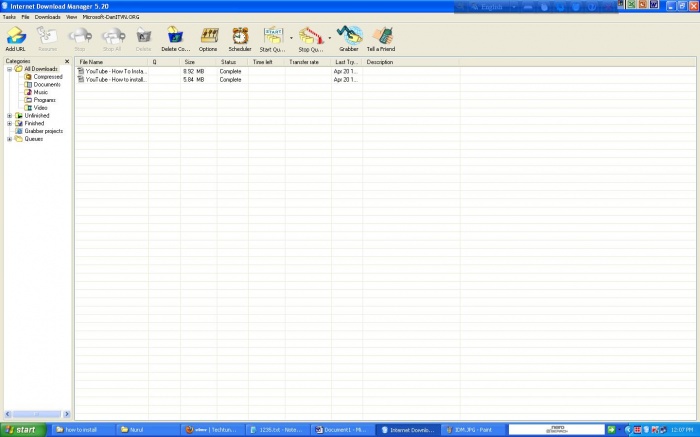This screenshot has width=700, height=437.
Task: Switch to Document1 Word taskbar item
Action: [x=342, y=430]
